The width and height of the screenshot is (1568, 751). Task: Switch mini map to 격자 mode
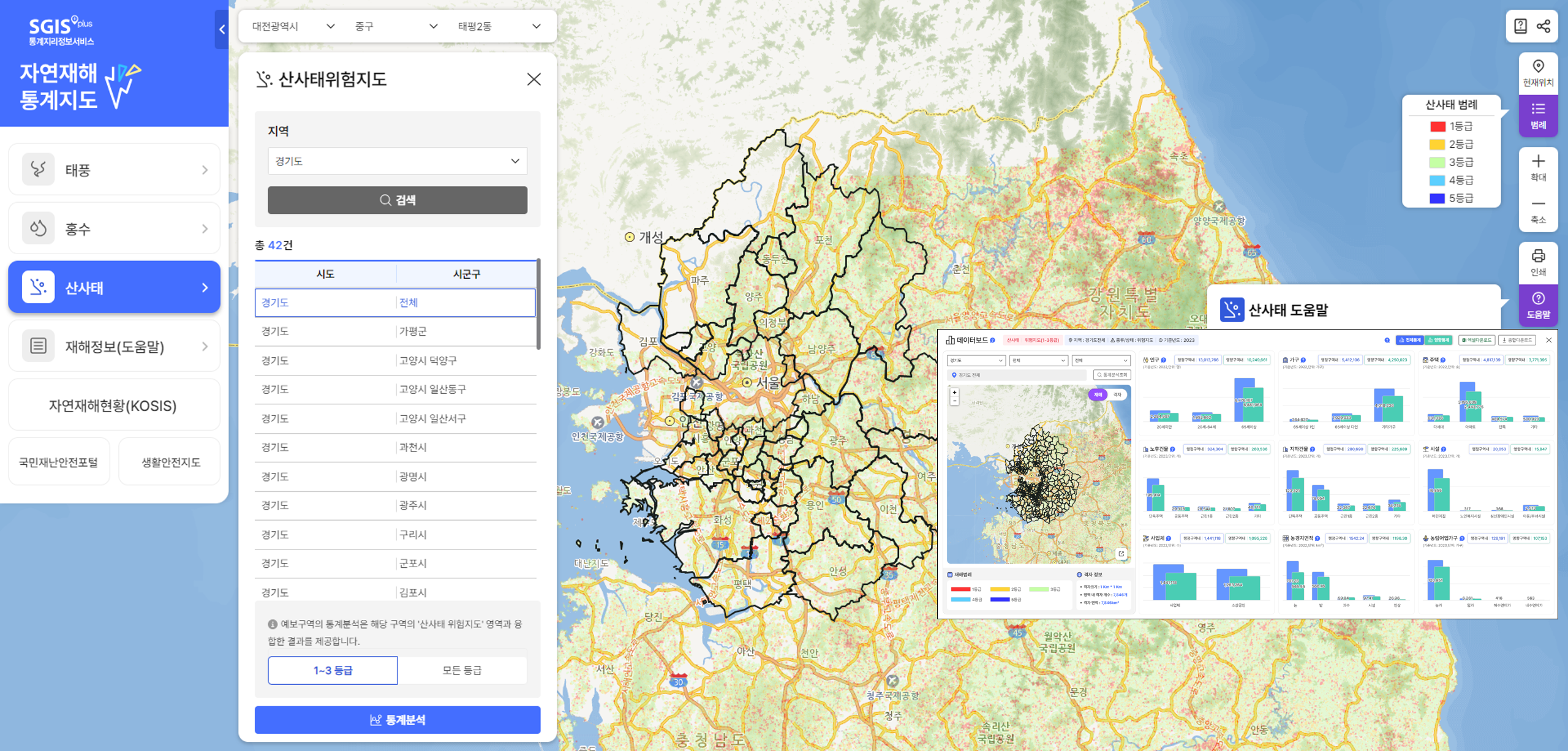click(1117, 394)
